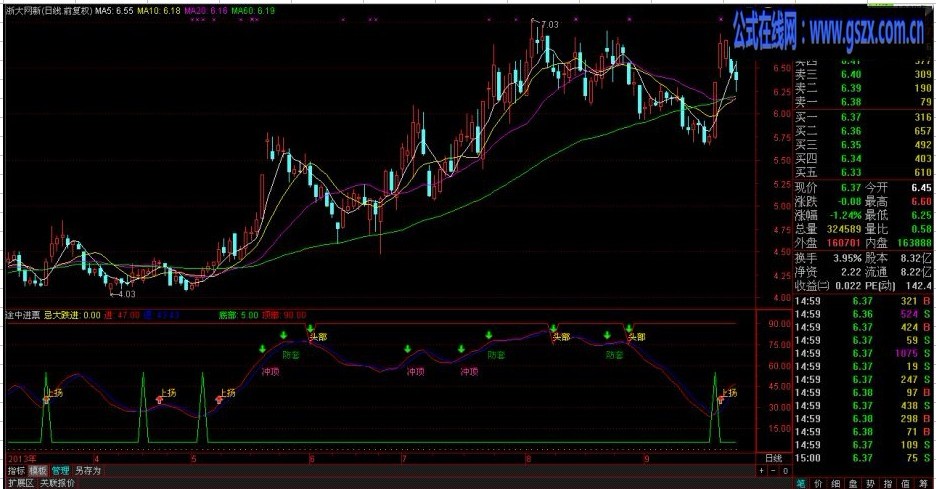This screenshot has height=489, width=936.
Task: Click the tick row with volume 524 S
Action: coord(863,314)
